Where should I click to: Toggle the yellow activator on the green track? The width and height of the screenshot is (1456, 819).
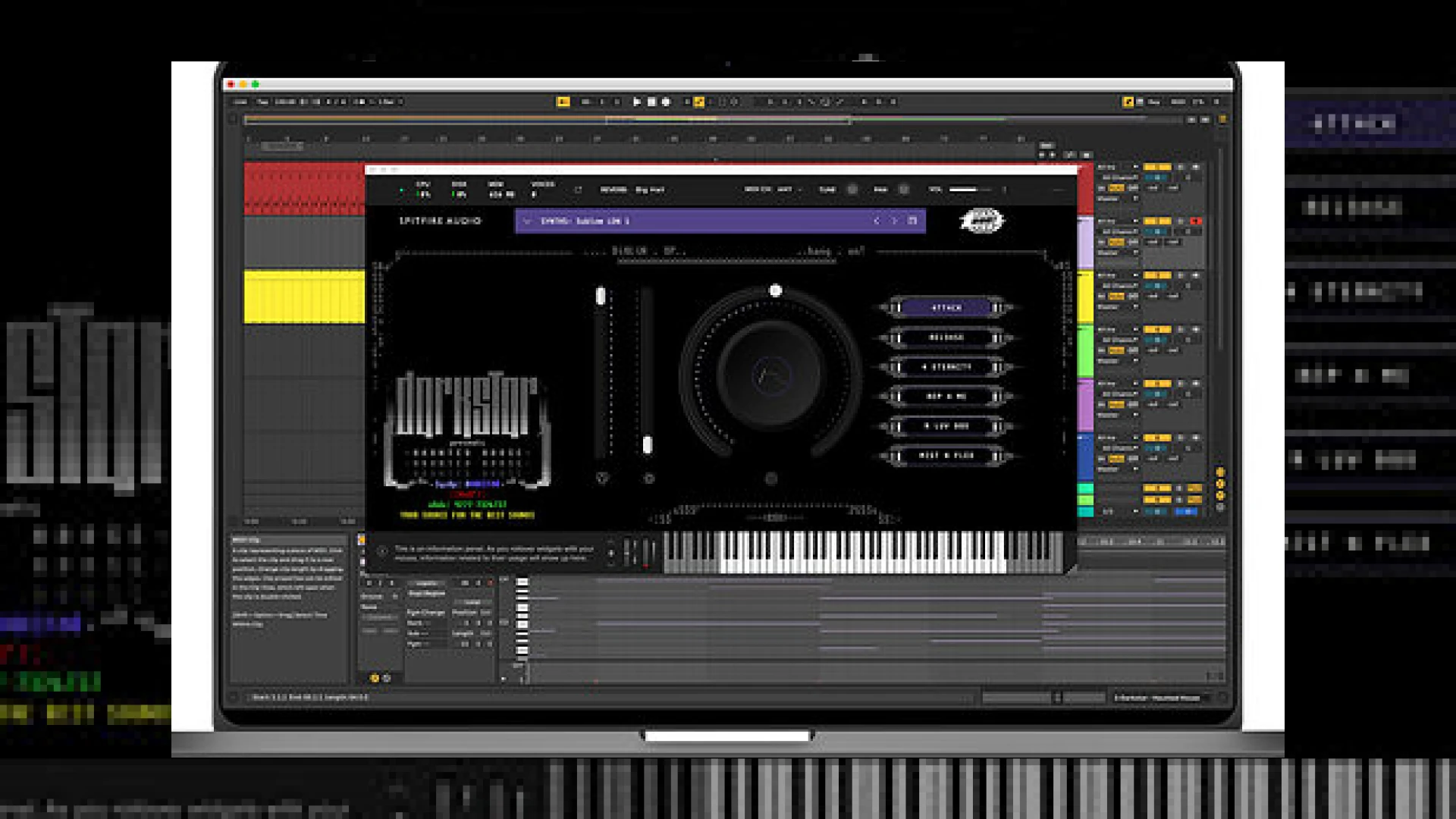click(1156, 329)
